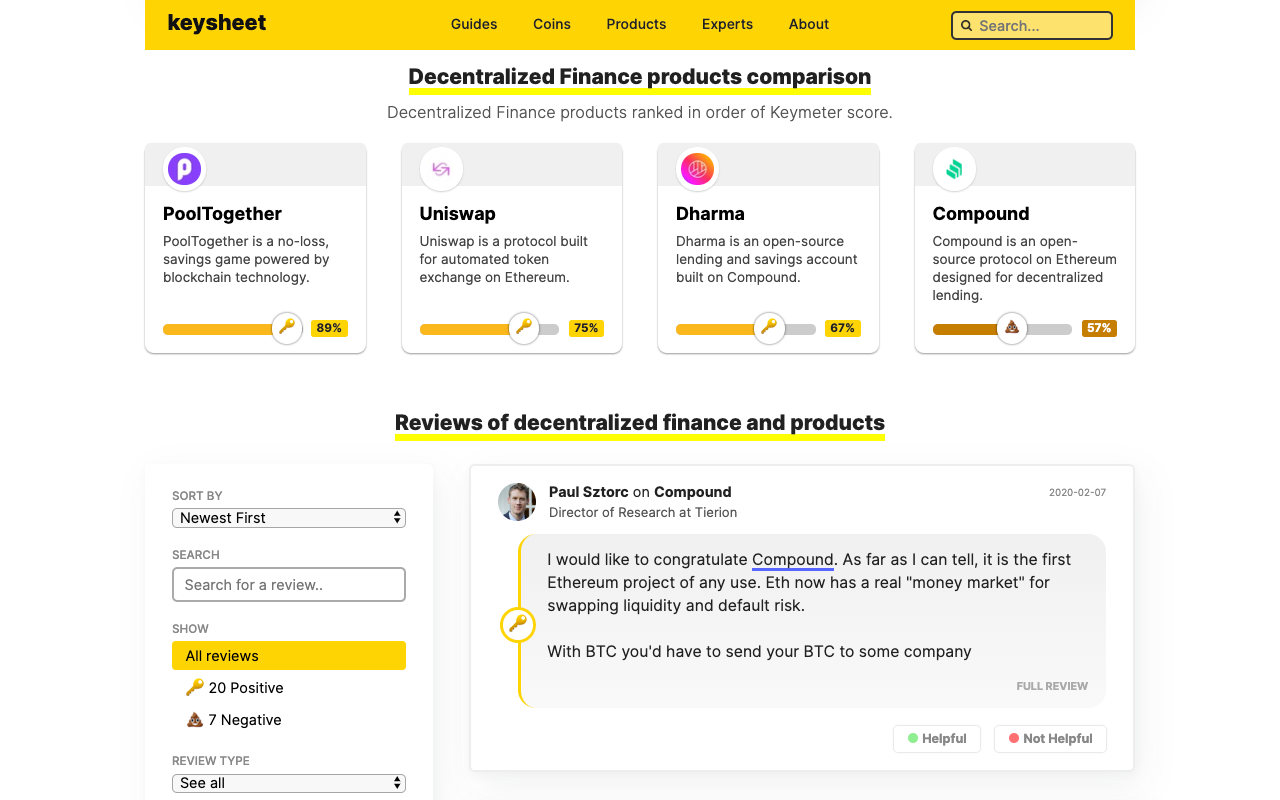The height and width of the screenshot is (800, 1280).
Task: Open the FULL REVIEW link
Action: click(1052, 686)
